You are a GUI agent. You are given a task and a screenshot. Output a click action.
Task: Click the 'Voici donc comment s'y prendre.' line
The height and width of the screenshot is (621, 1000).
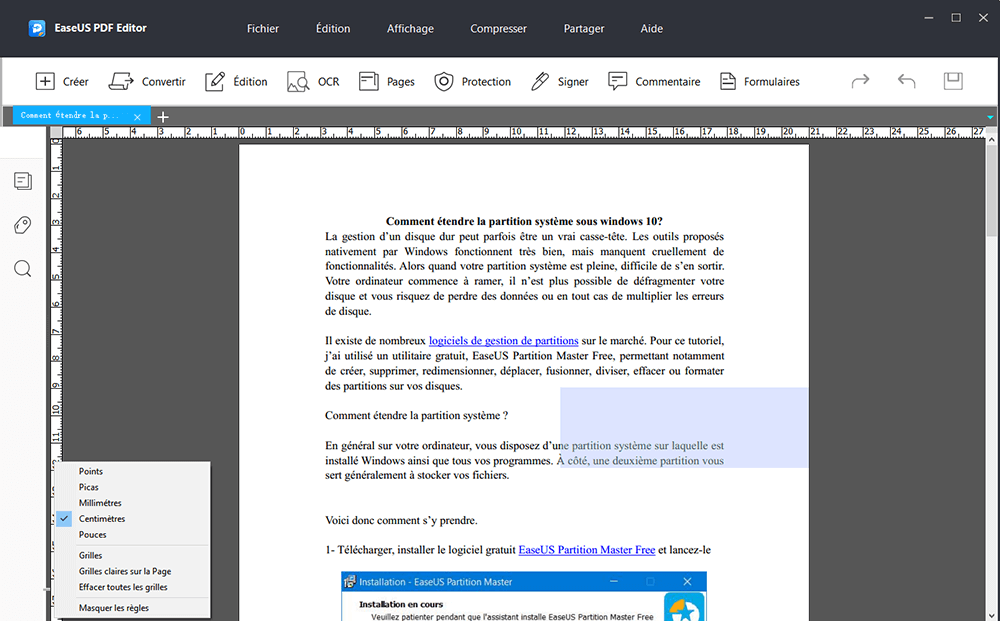401,521
